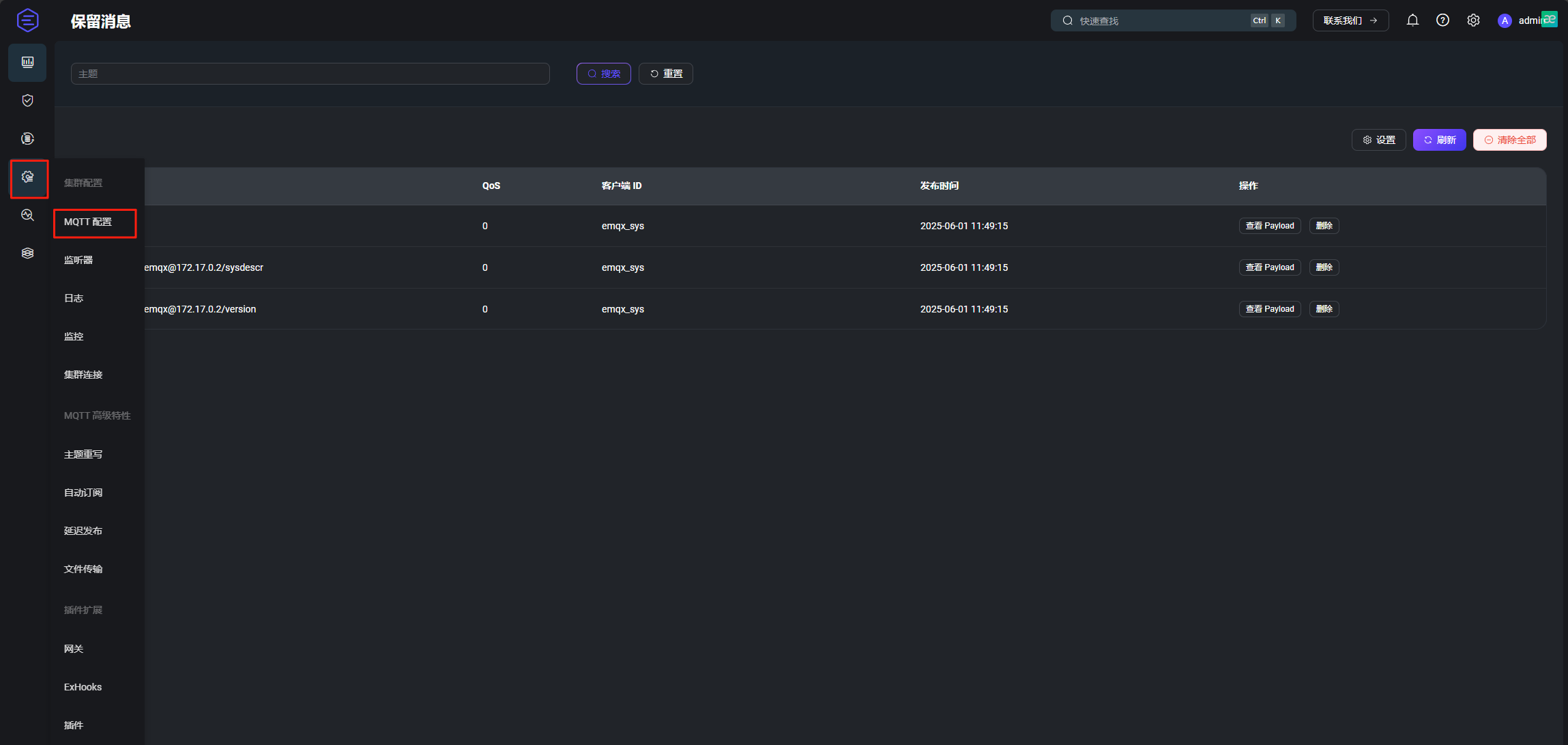The width and height of the screenshot is (1568, 745).
Task: Open the diagnostic tools sidebar icon
Action: [27, 215]
